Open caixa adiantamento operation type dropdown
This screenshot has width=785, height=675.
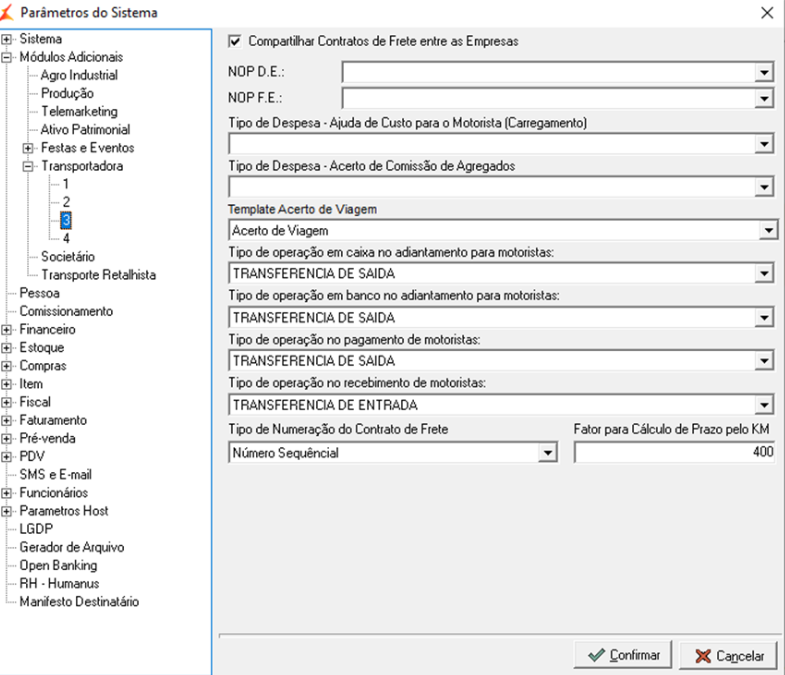[x=764, y=274]
